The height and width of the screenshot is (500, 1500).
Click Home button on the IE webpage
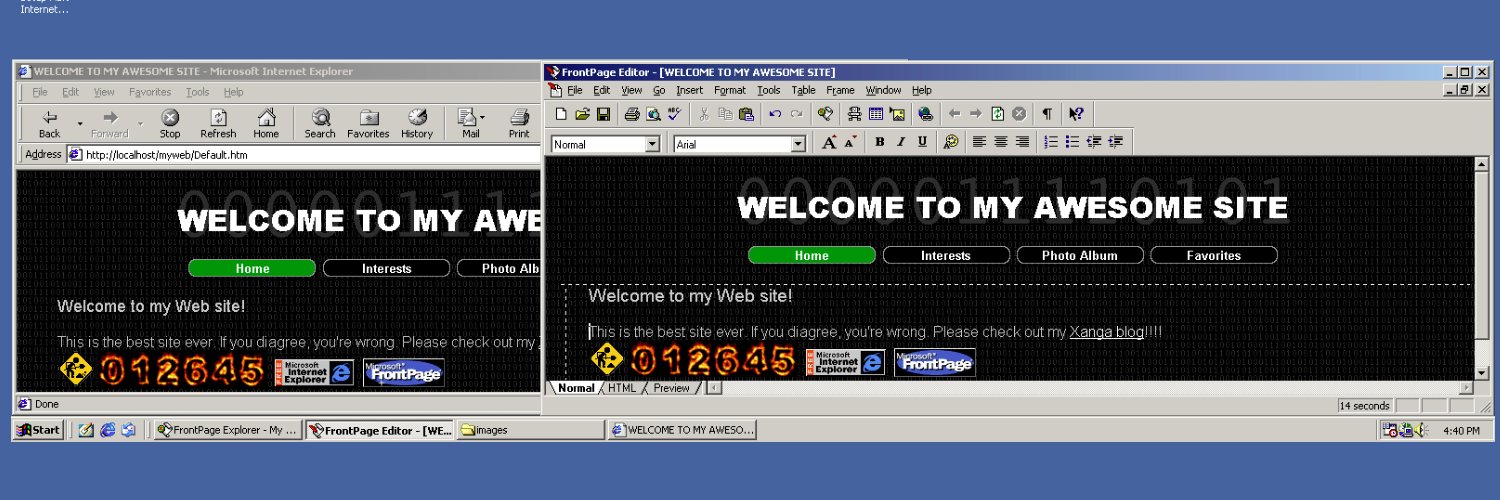click(252, 268)
